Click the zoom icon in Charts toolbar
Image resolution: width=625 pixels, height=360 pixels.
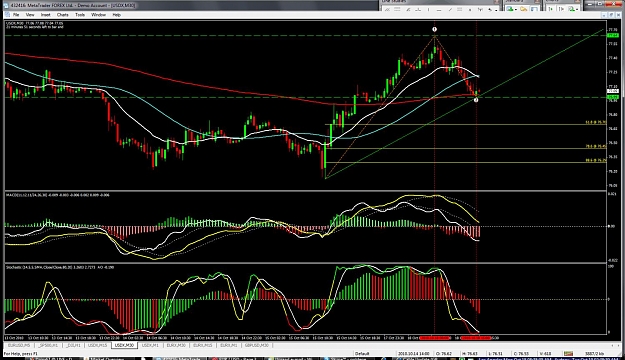(571, 9)
